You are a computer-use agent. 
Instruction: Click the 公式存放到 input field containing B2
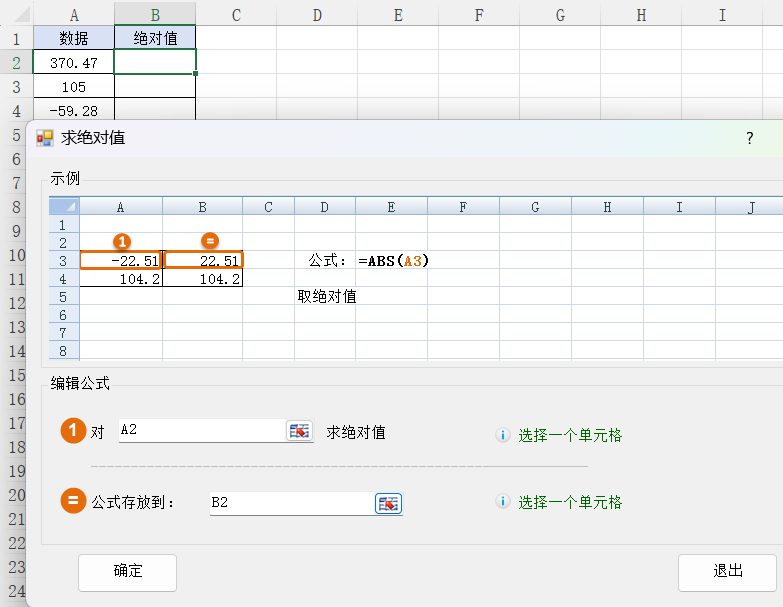(290, 503)
